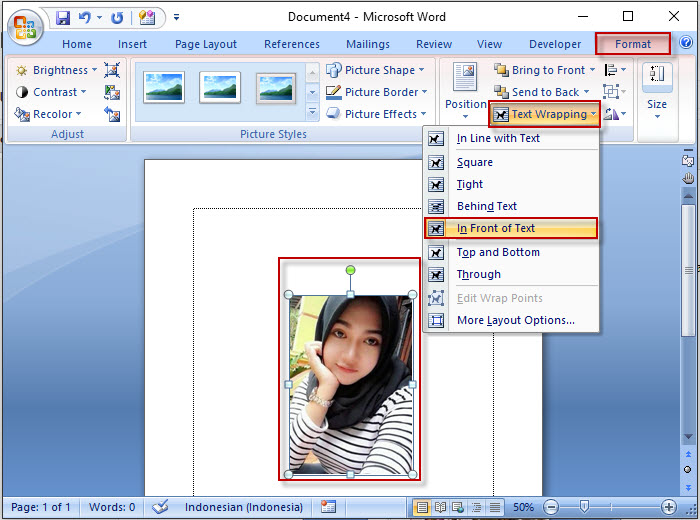
Task: Open the Size group button
Action: point(657,92)
